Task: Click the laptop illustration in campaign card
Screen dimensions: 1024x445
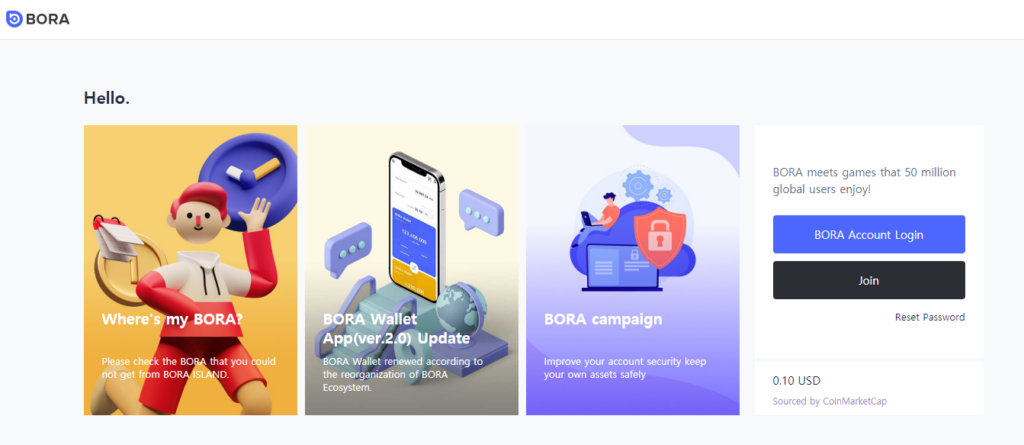Action: (624, 267)
